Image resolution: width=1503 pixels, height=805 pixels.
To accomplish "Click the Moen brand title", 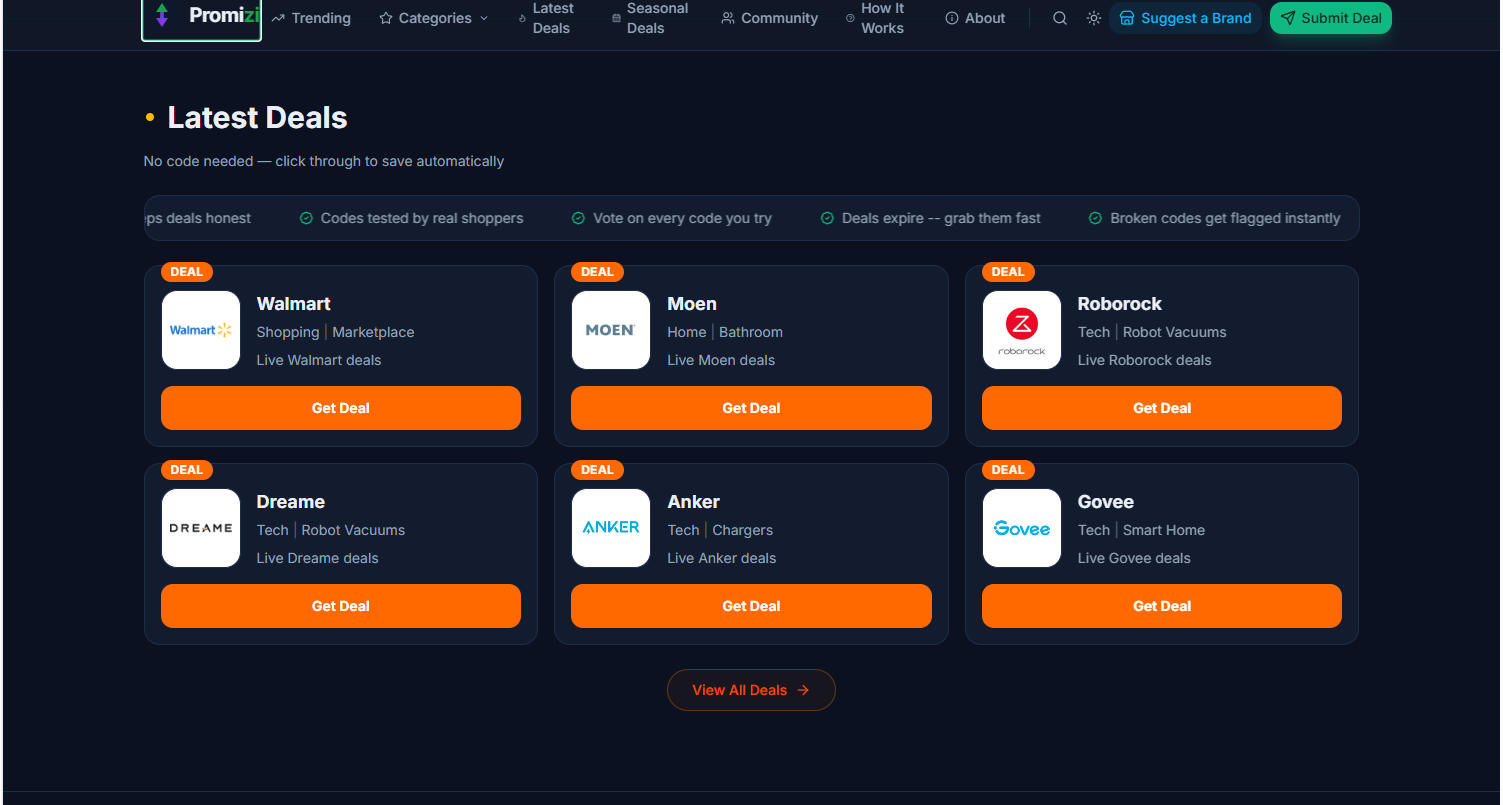I will click(x=692, y=304).
